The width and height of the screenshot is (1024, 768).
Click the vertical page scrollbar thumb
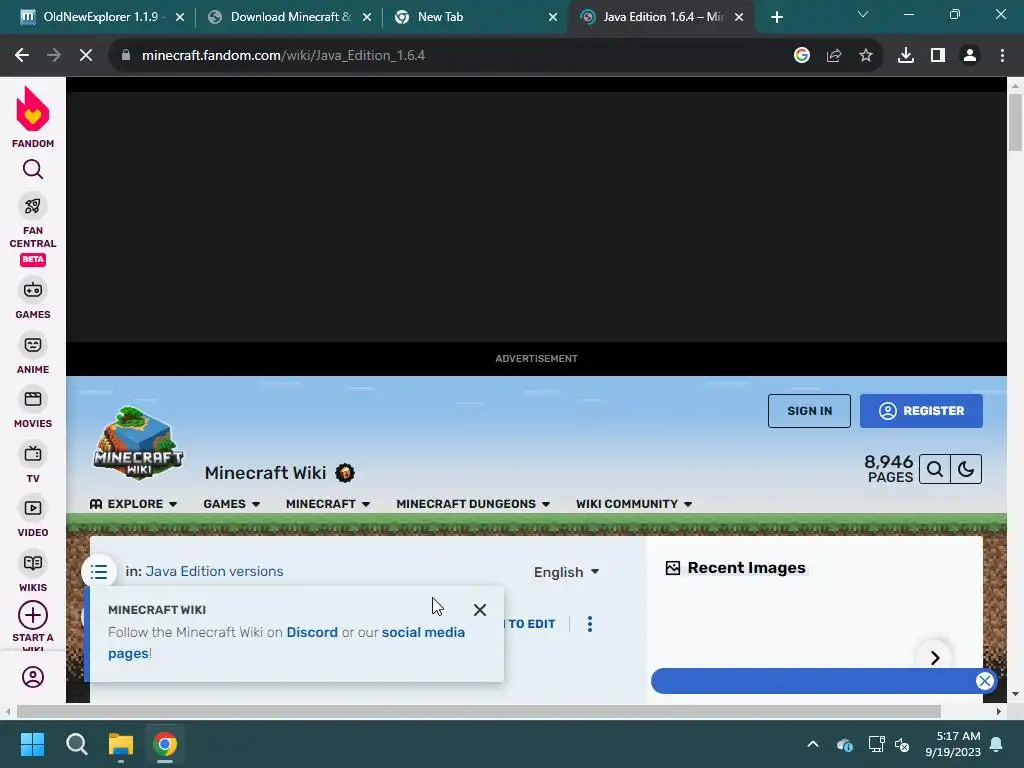point(1015,122)
